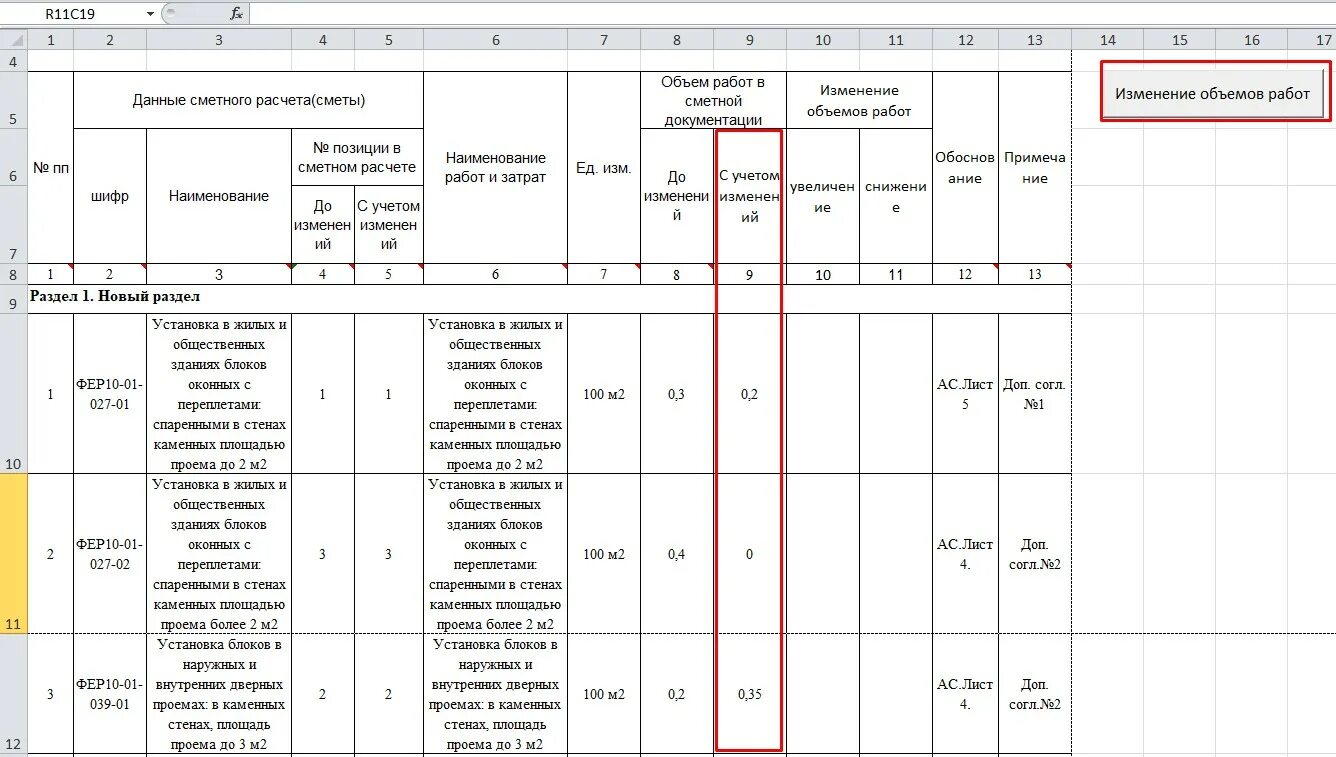Click numbering cell 13 in row 8
The width and height of the screenshot is (1336, 757).
click(x=1035, y=274)
